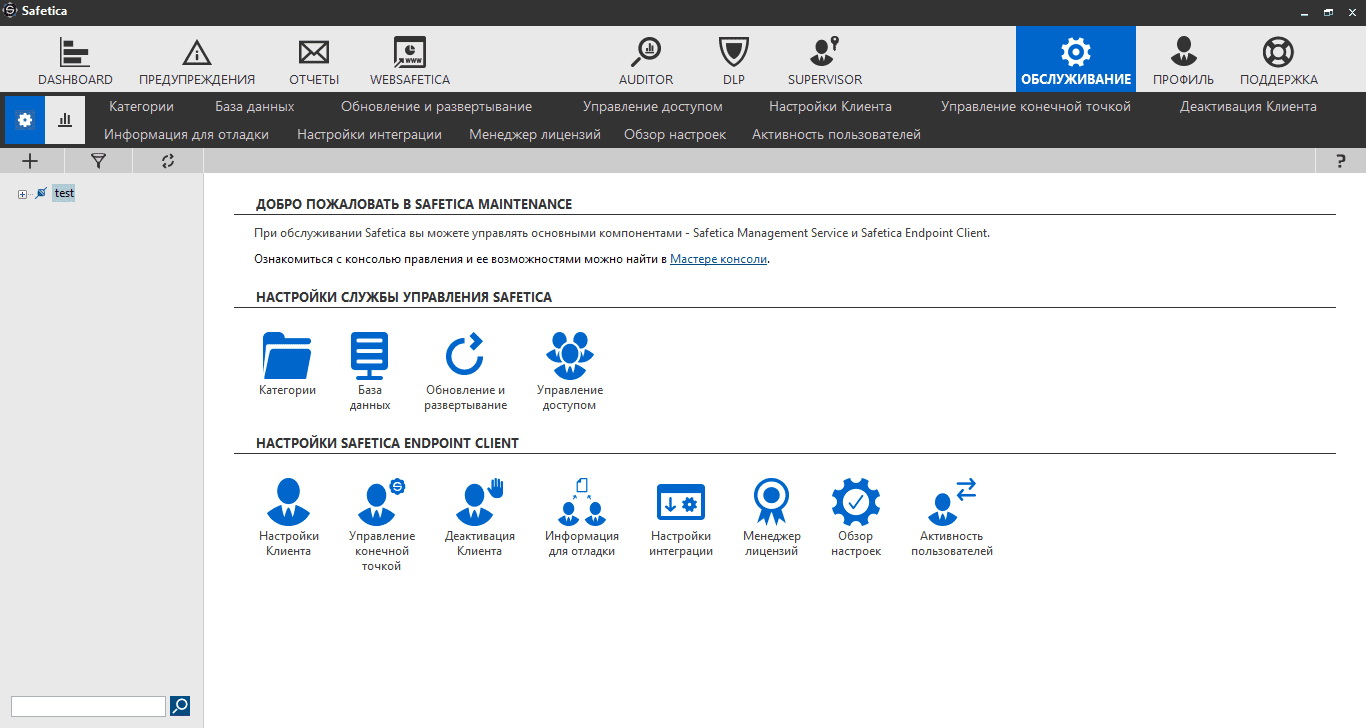1366x728 pixels.
Task: Open Деактивация Клиента hand icon
Action: [x=480, y=501]
